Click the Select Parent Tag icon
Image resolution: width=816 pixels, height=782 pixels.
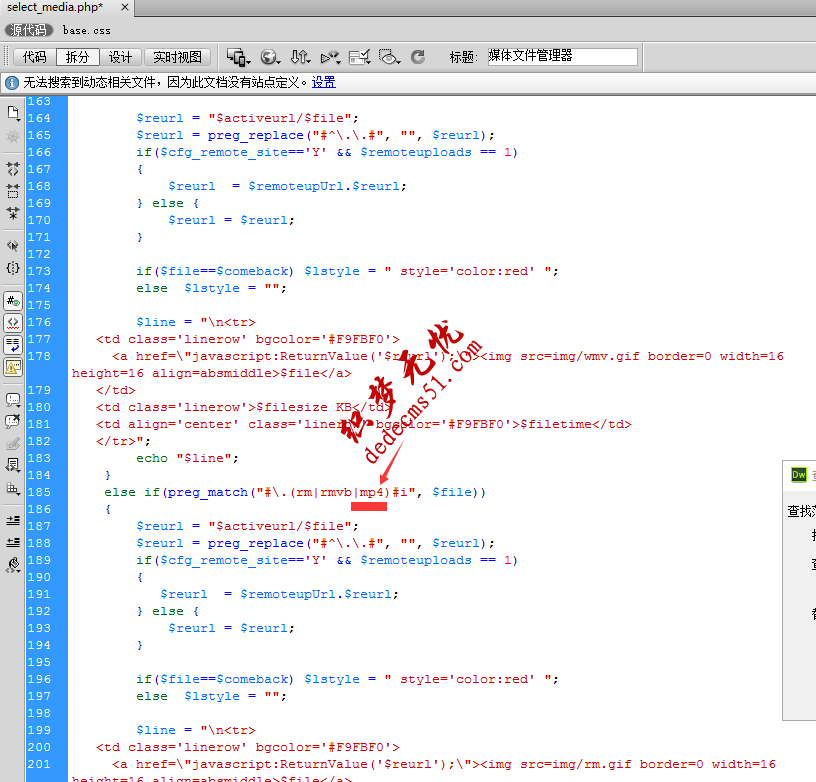point(13,244)
